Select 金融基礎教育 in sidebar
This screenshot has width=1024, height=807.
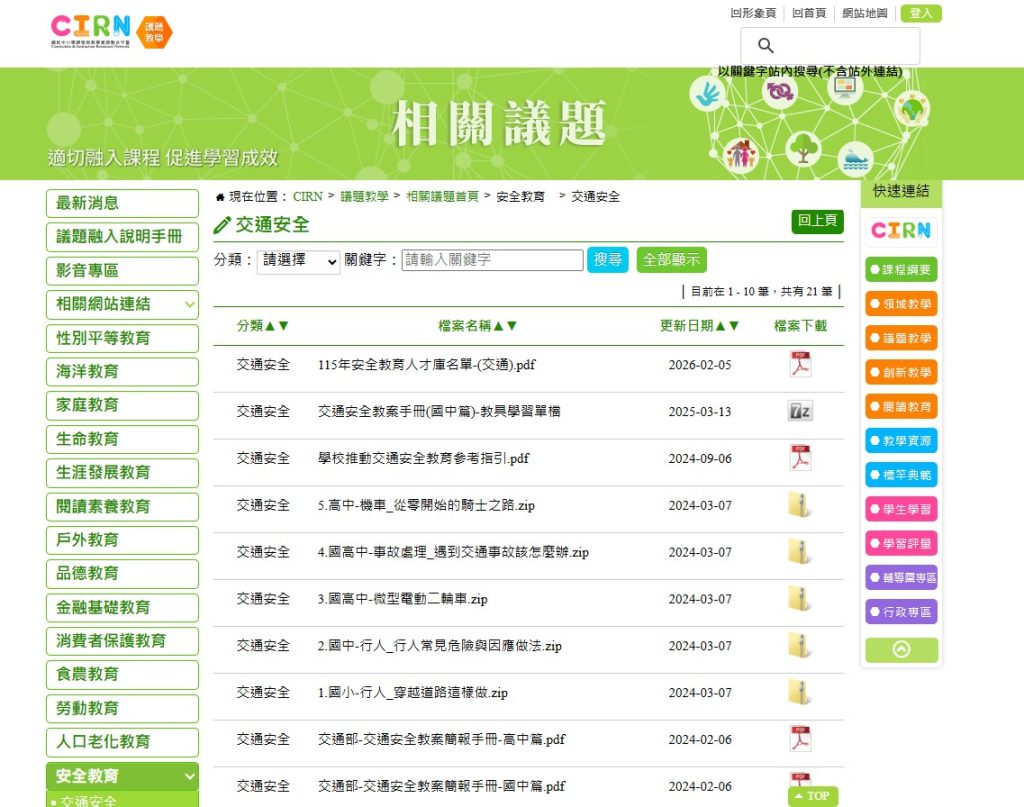pos(122,607)
